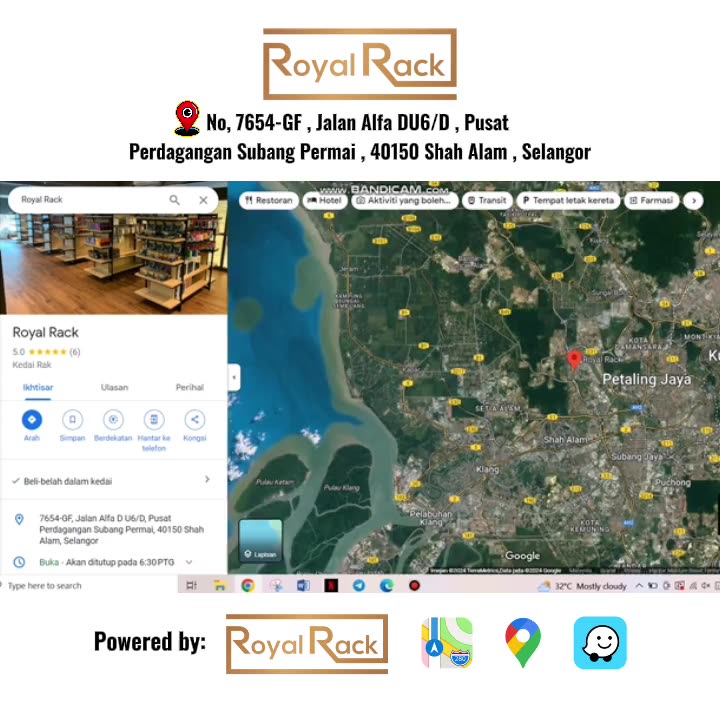Click the six reviews count link

tap(75, 352)
